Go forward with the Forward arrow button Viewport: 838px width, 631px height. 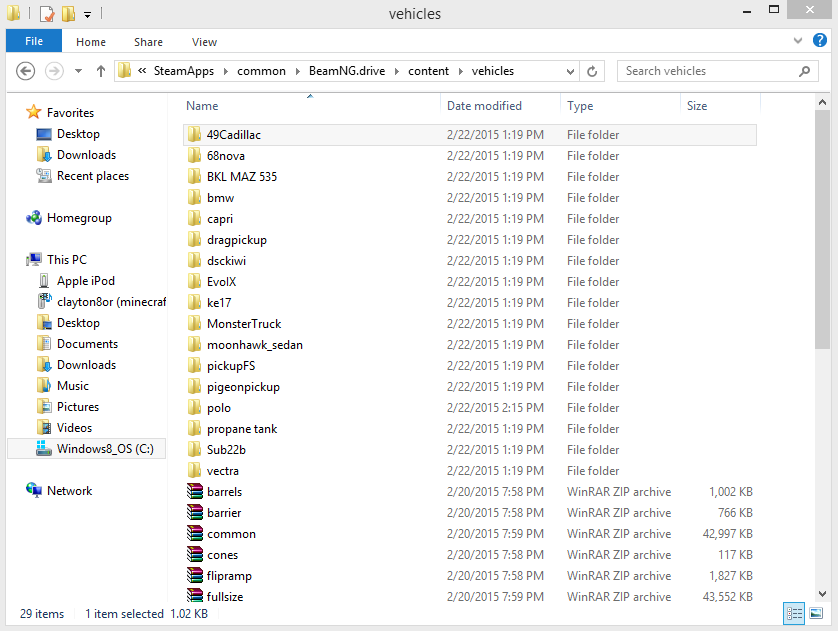(54, 71)
